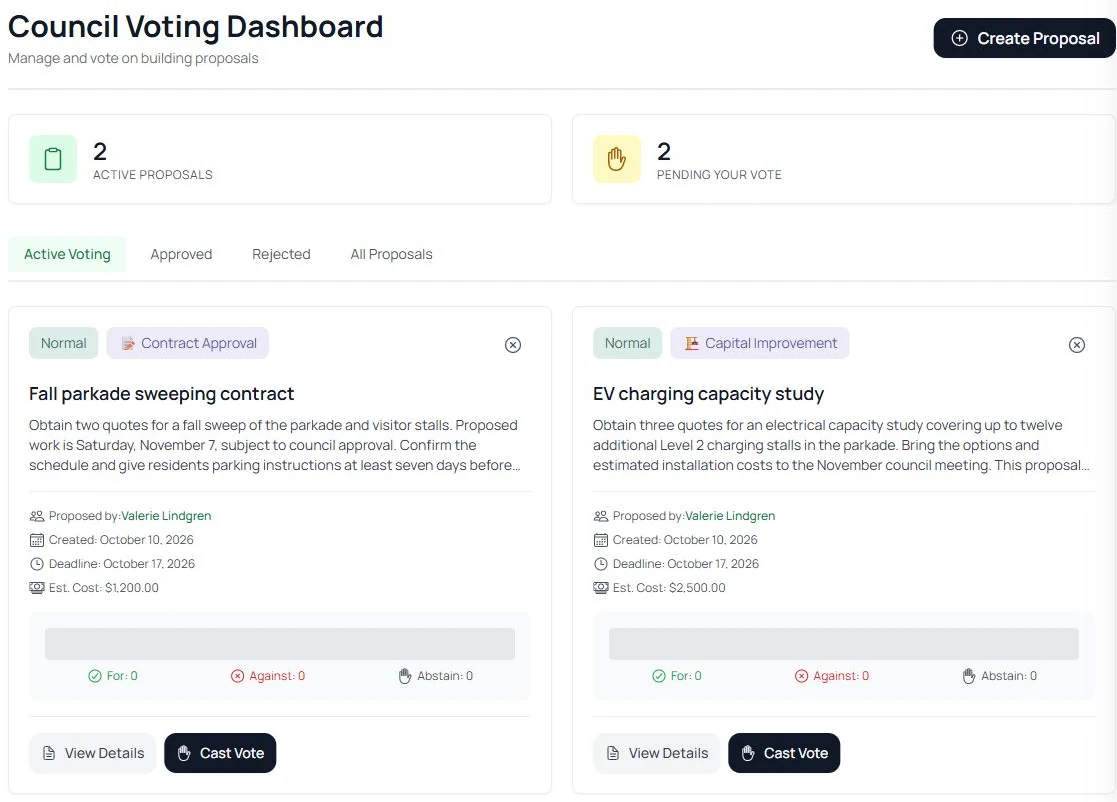Screen dimensions: 1117x802
Task: Click the Contract Approval category badge
Action: 188,343
